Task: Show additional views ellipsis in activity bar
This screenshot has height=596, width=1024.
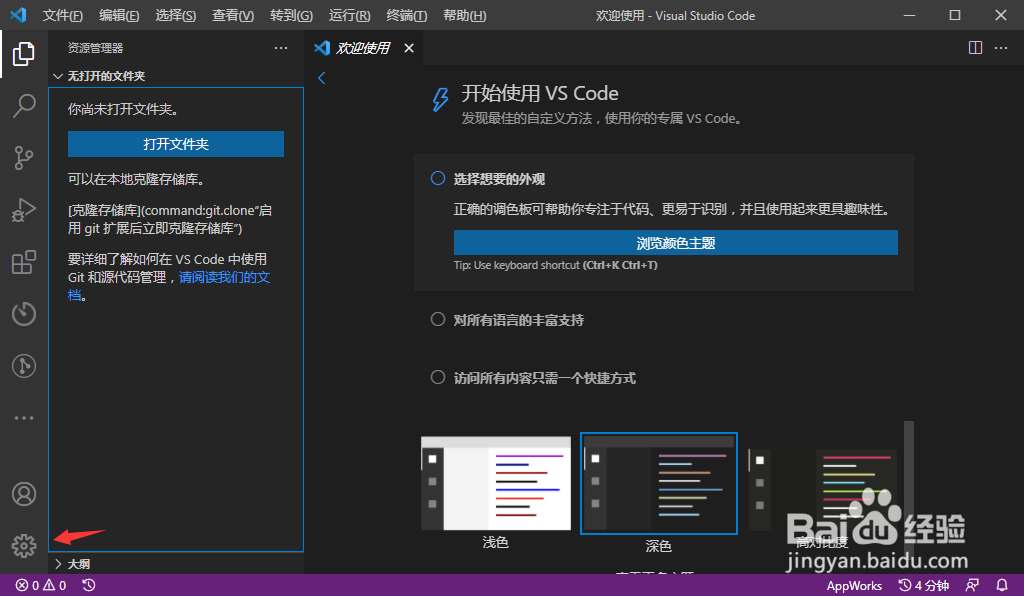Action: pos(24,418)
